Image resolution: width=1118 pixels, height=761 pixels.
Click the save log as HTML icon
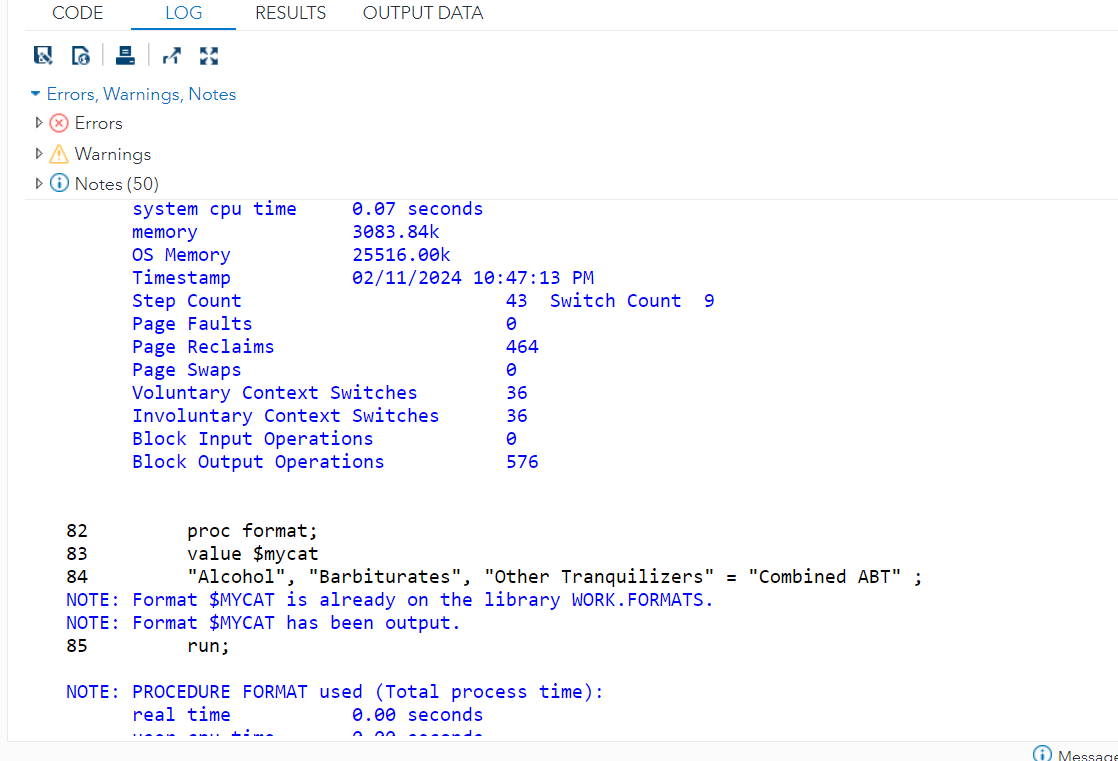81,55
